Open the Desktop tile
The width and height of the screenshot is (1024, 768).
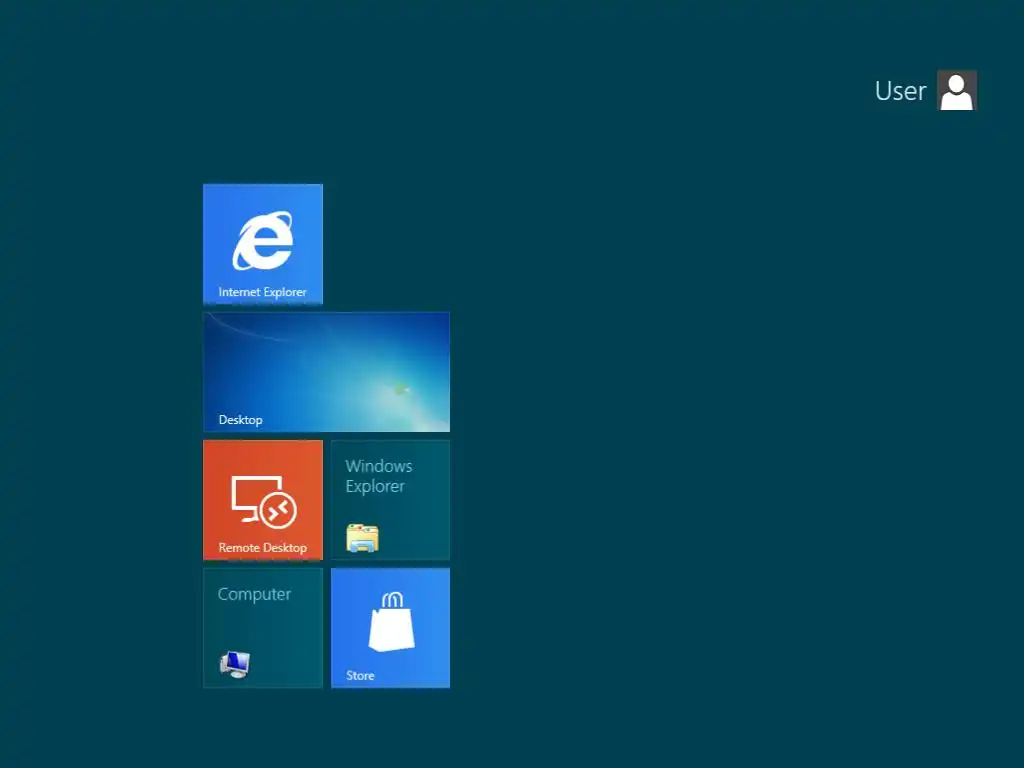point(327,372)
